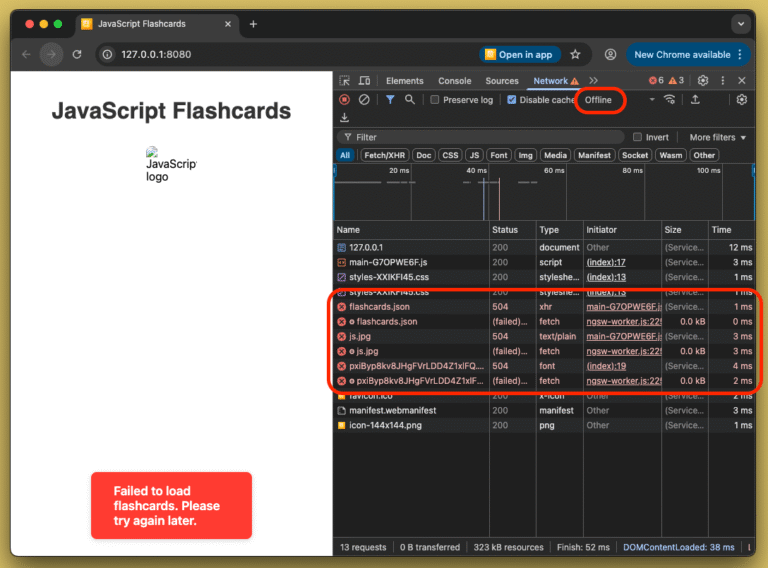
Task: Close the DevTools panel
Action: pos(742,80)
